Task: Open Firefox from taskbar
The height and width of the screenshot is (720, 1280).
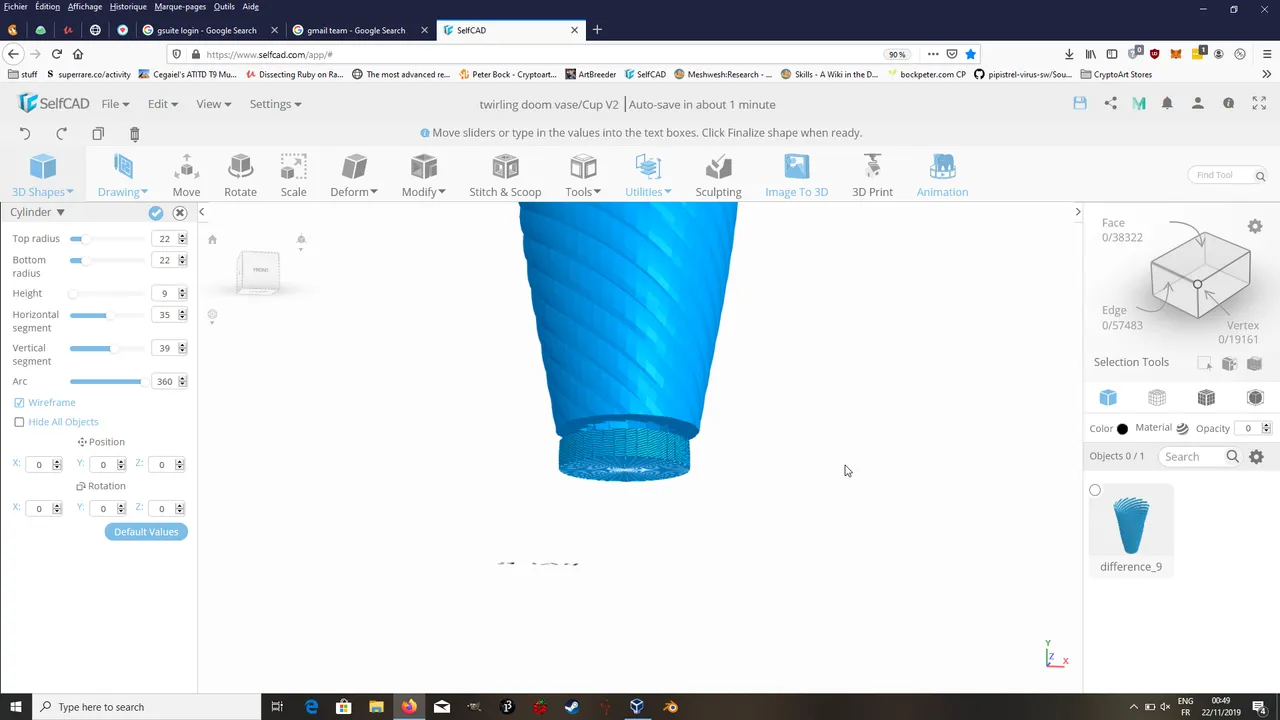Action: [409, 707]
